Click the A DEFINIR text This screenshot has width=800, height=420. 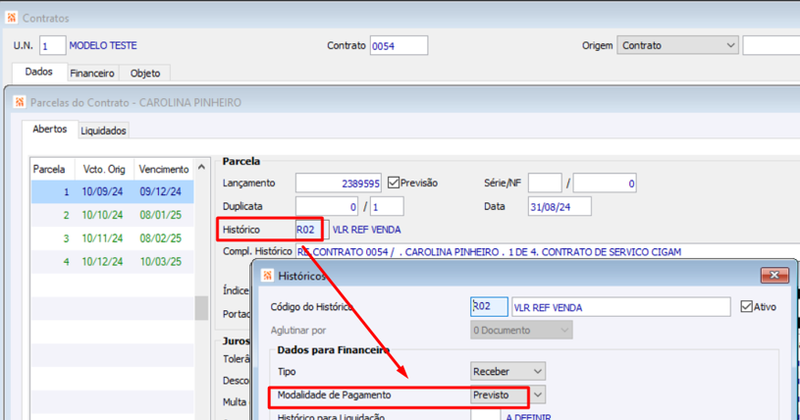pos(528,416)
